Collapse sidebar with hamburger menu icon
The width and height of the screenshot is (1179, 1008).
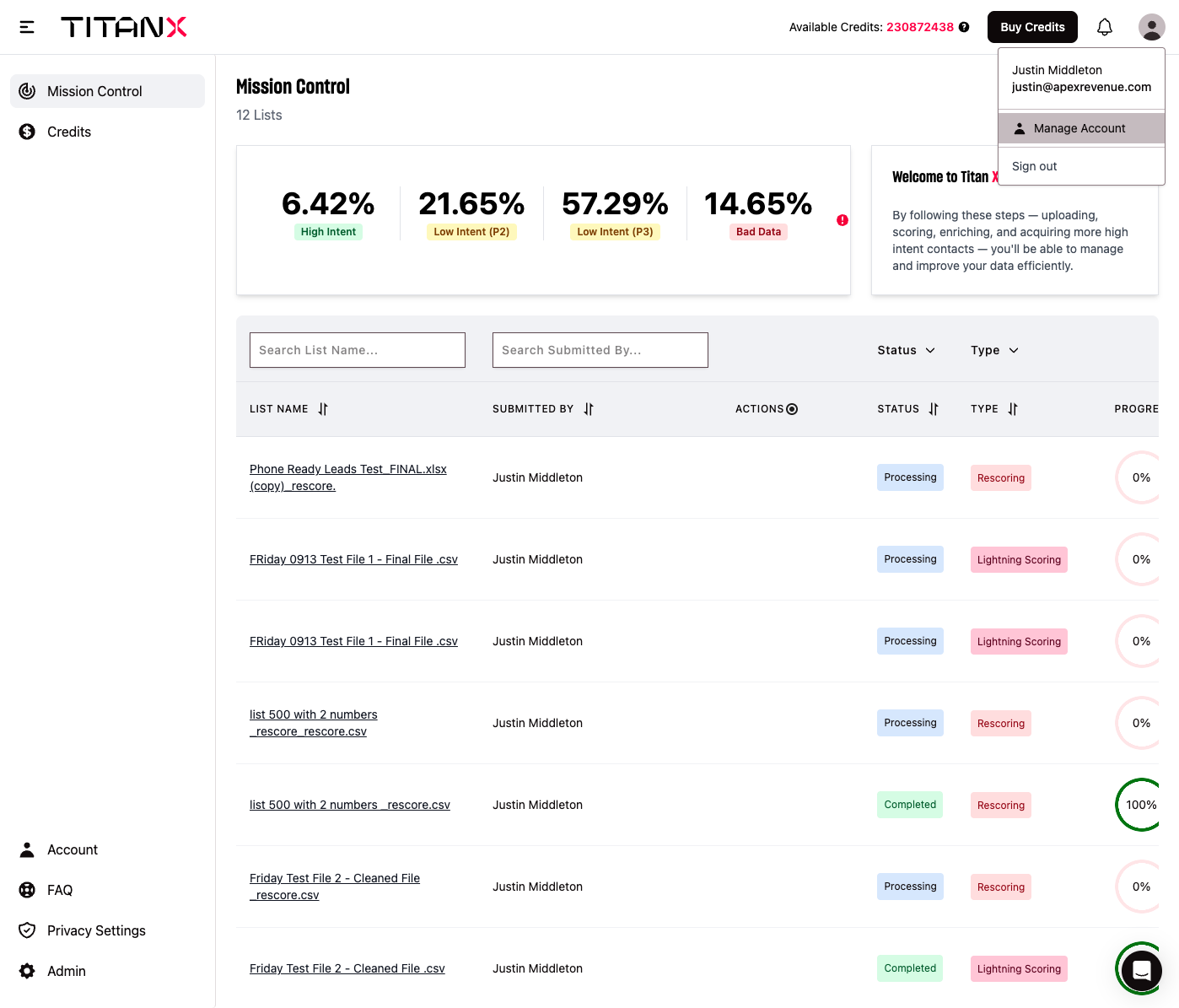click(27, 27)
